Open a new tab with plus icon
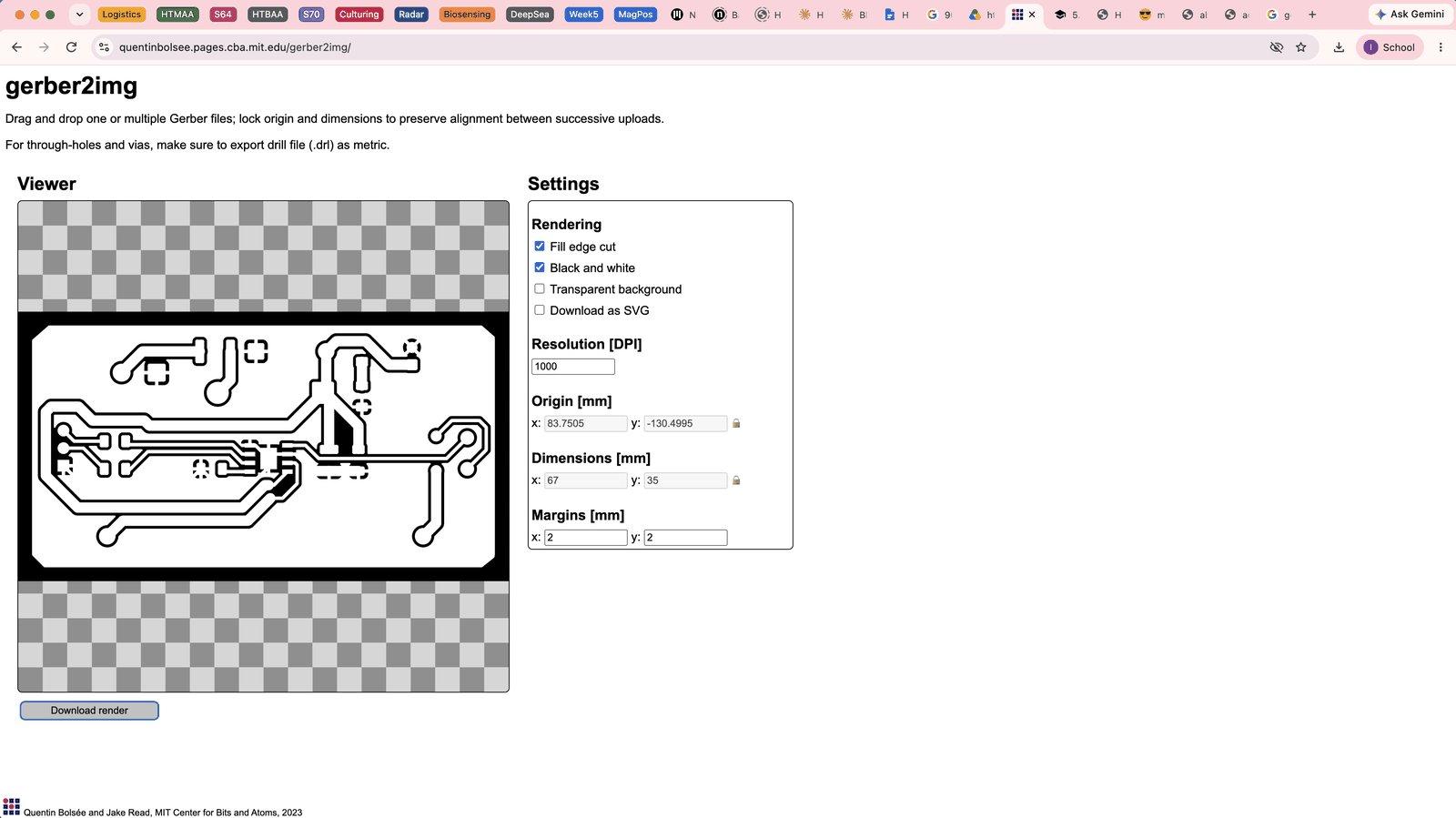Image resolution: width=1456 pixels, height=818 pixels. tap(1312, 15)
